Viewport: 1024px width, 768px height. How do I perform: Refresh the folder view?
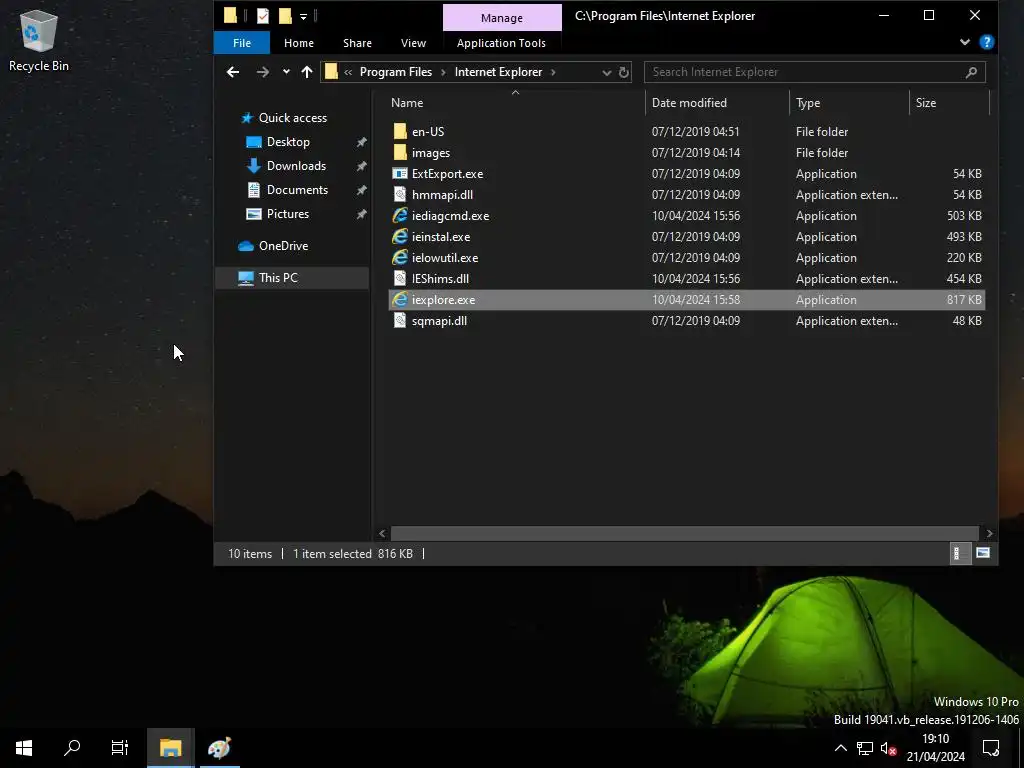click(x=624, y=72)
